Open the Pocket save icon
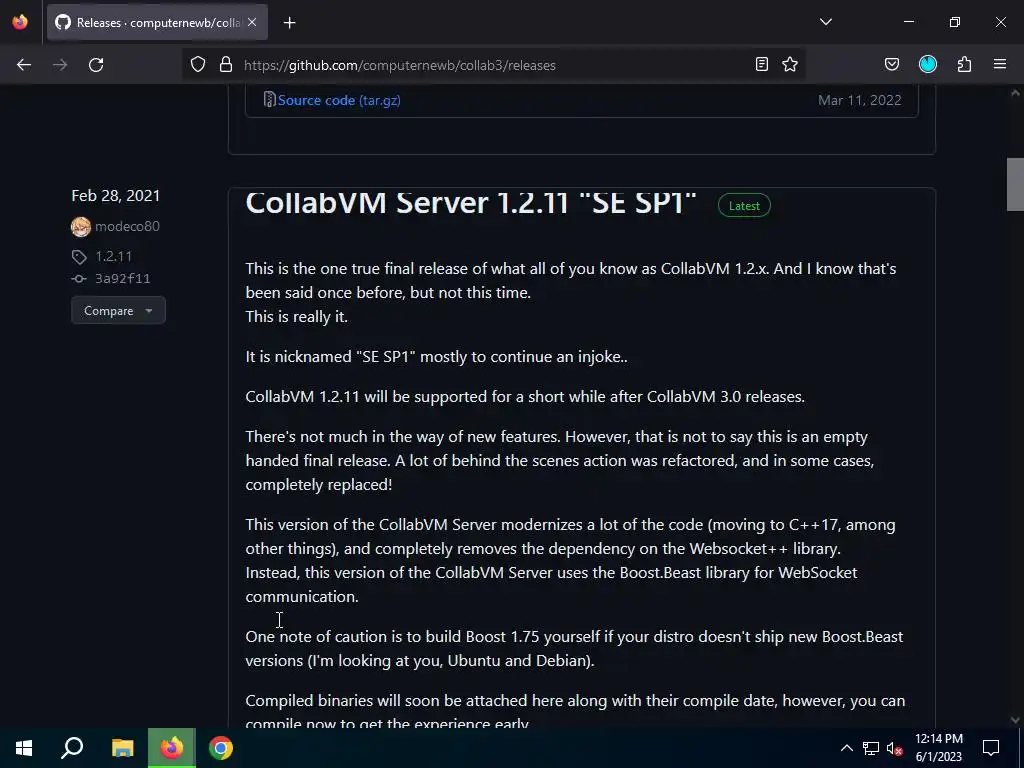Viewport: 1024px width, 768px height. (891, 64)
